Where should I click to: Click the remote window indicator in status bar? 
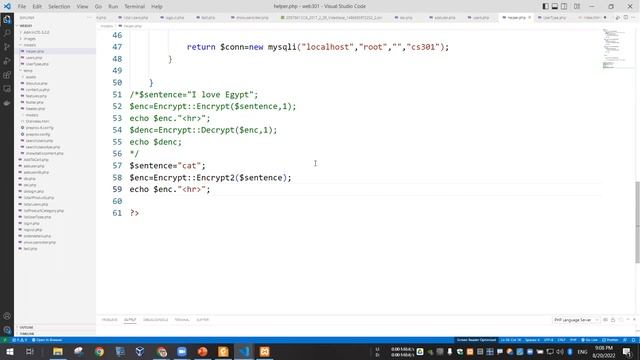[x=4, y=340]
